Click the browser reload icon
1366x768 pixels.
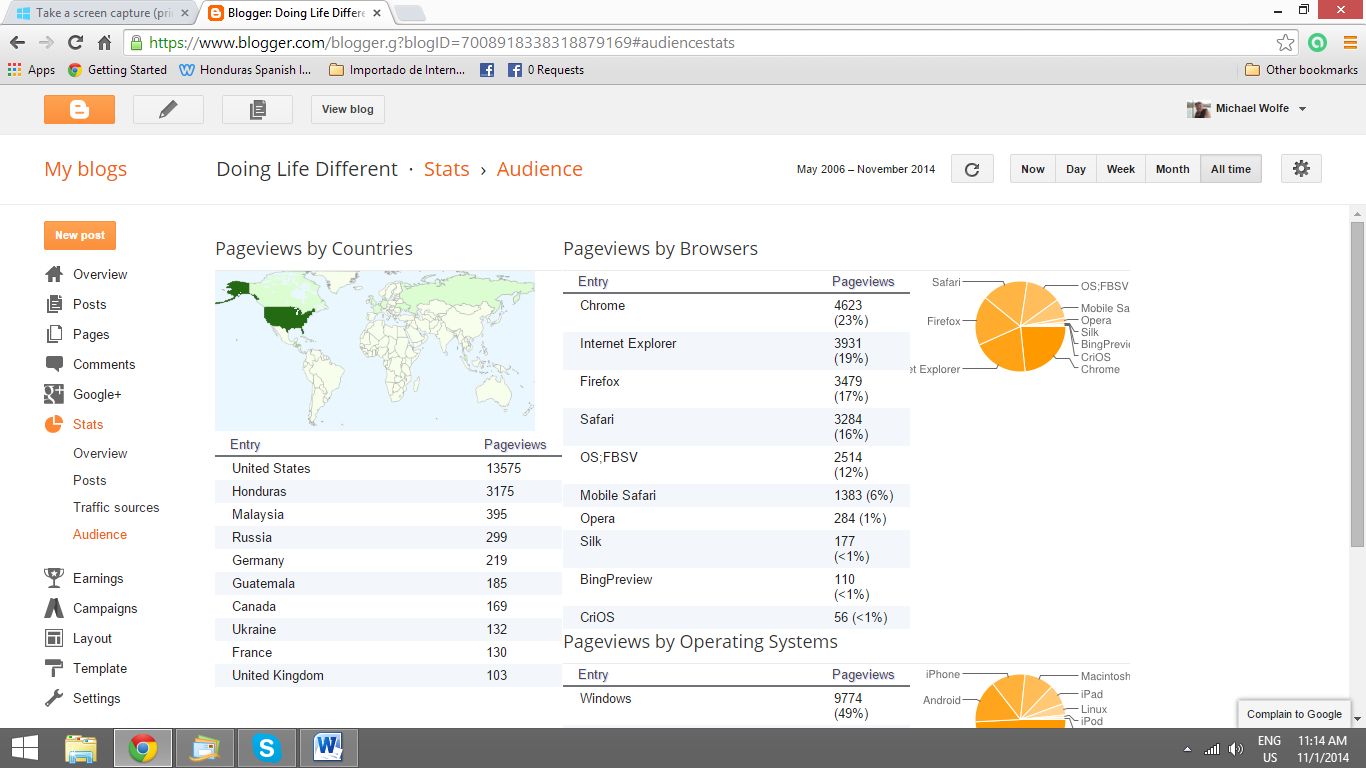point(75,43)
